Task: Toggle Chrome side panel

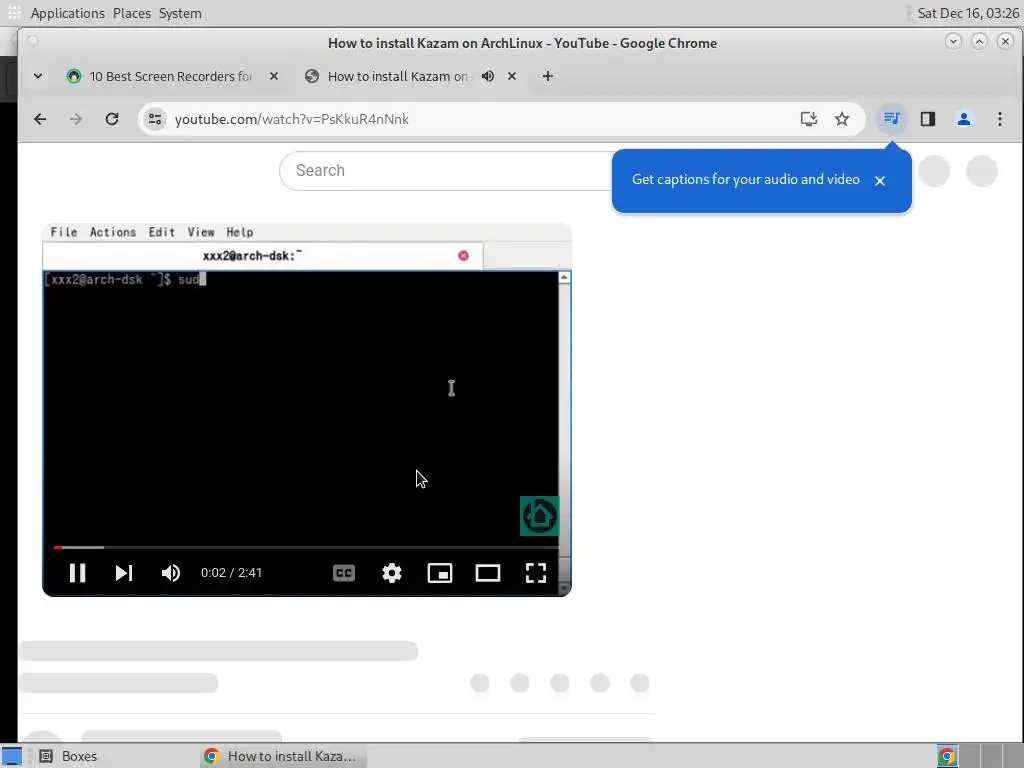Action: point(927,119)
